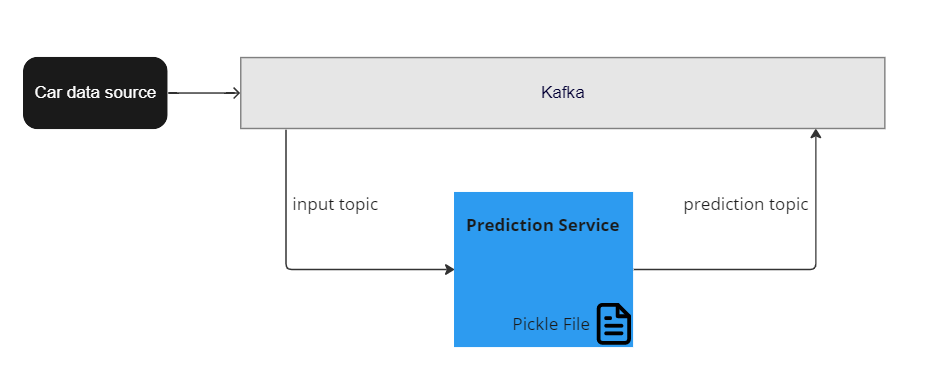Click rounded corner of input topic connector

coord(288,267)
